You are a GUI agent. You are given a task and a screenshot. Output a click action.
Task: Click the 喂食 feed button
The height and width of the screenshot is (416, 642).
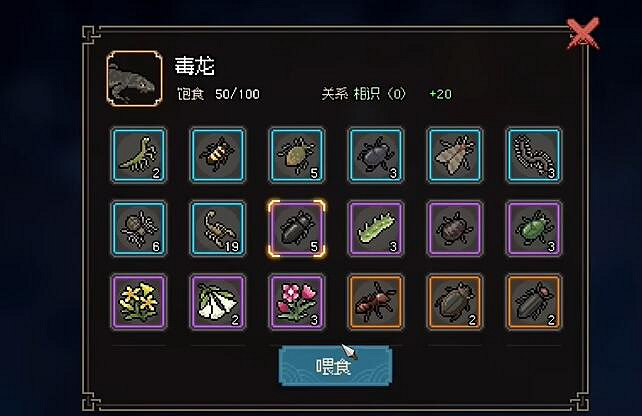(335, 366)
